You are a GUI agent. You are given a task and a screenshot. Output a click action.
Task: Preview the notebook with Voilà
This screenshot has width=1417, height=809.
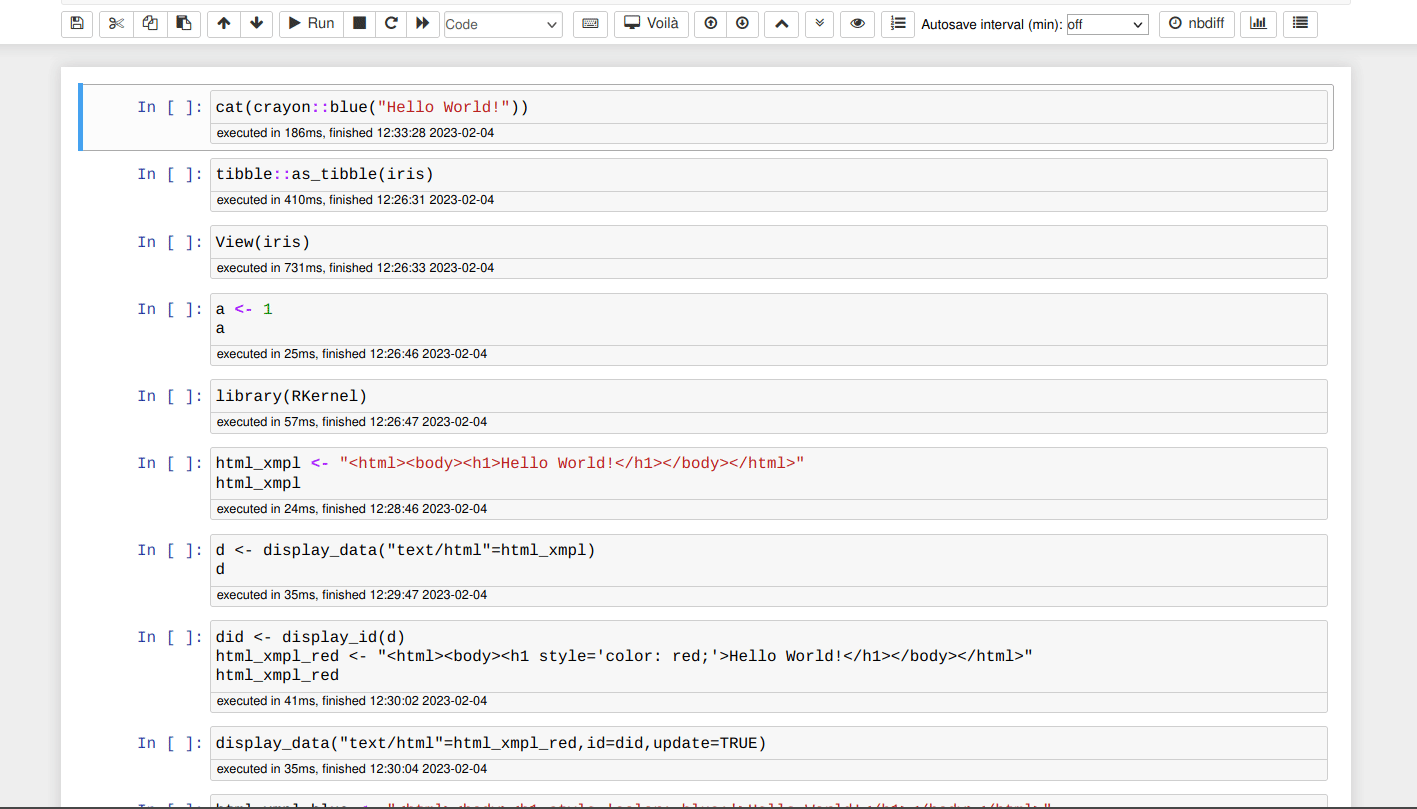651,23
